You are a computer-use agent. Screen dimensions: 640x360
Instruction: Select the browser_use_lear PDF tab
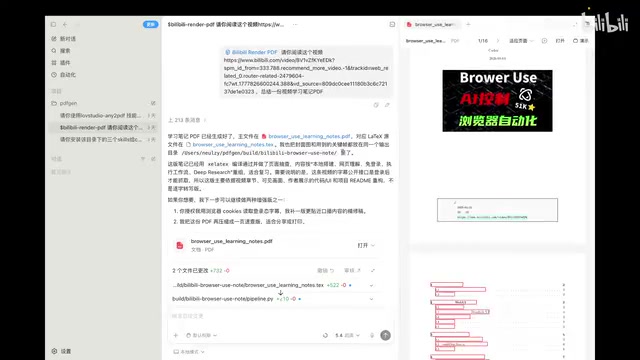432,24
